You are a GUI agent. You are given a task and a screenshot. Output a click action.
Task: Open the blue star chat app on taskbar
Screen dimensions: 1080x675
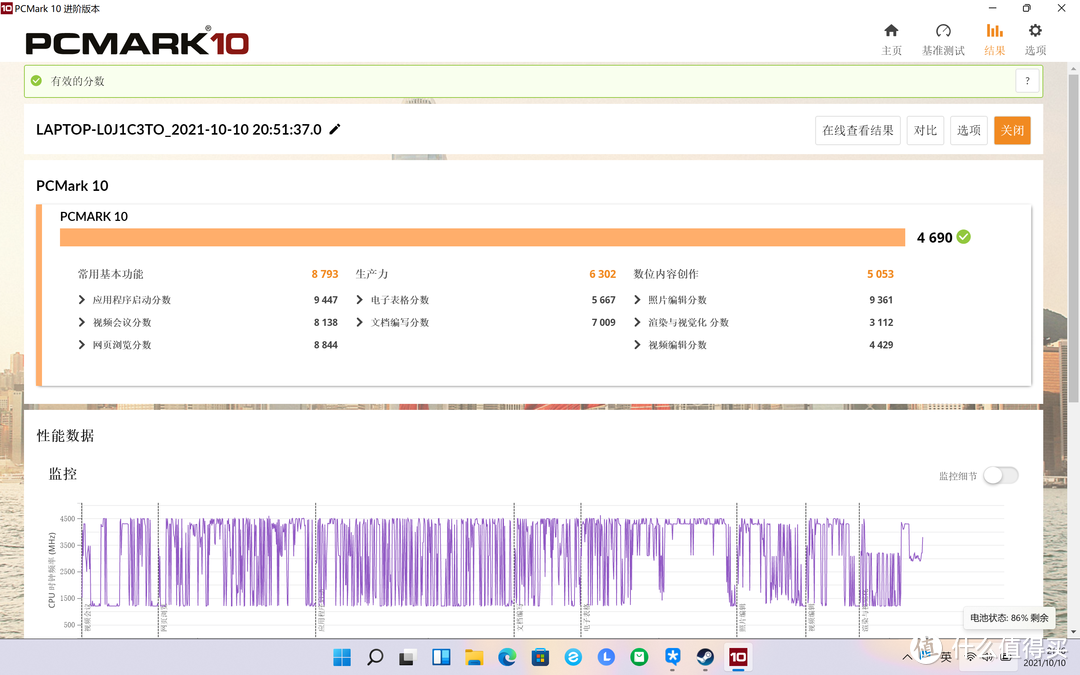pyautogui.click(x=672, y=657)
